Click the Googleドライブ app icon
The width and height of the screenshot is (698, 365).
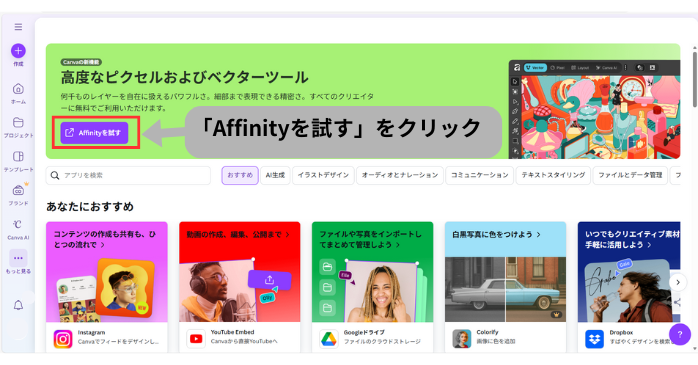click(x=329, y=339)
